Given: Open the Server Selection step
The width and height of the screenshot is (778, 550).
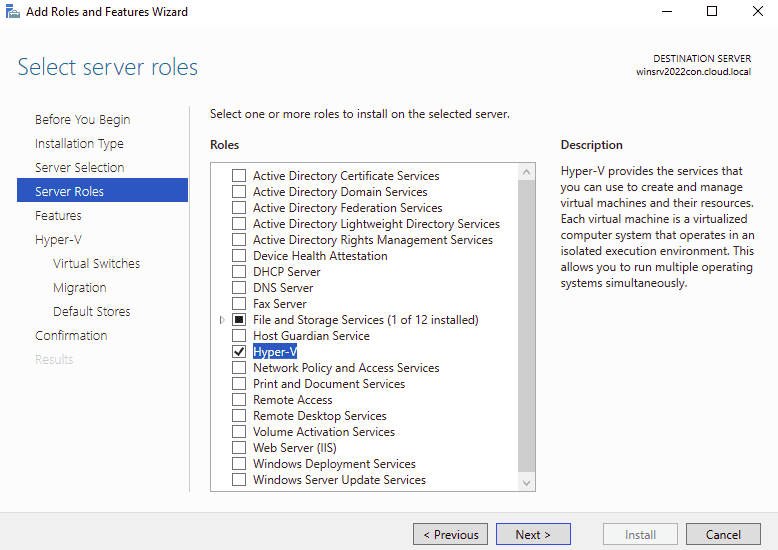Looking at the screenshot, I should pyautogui.click(x=79, y=168).
